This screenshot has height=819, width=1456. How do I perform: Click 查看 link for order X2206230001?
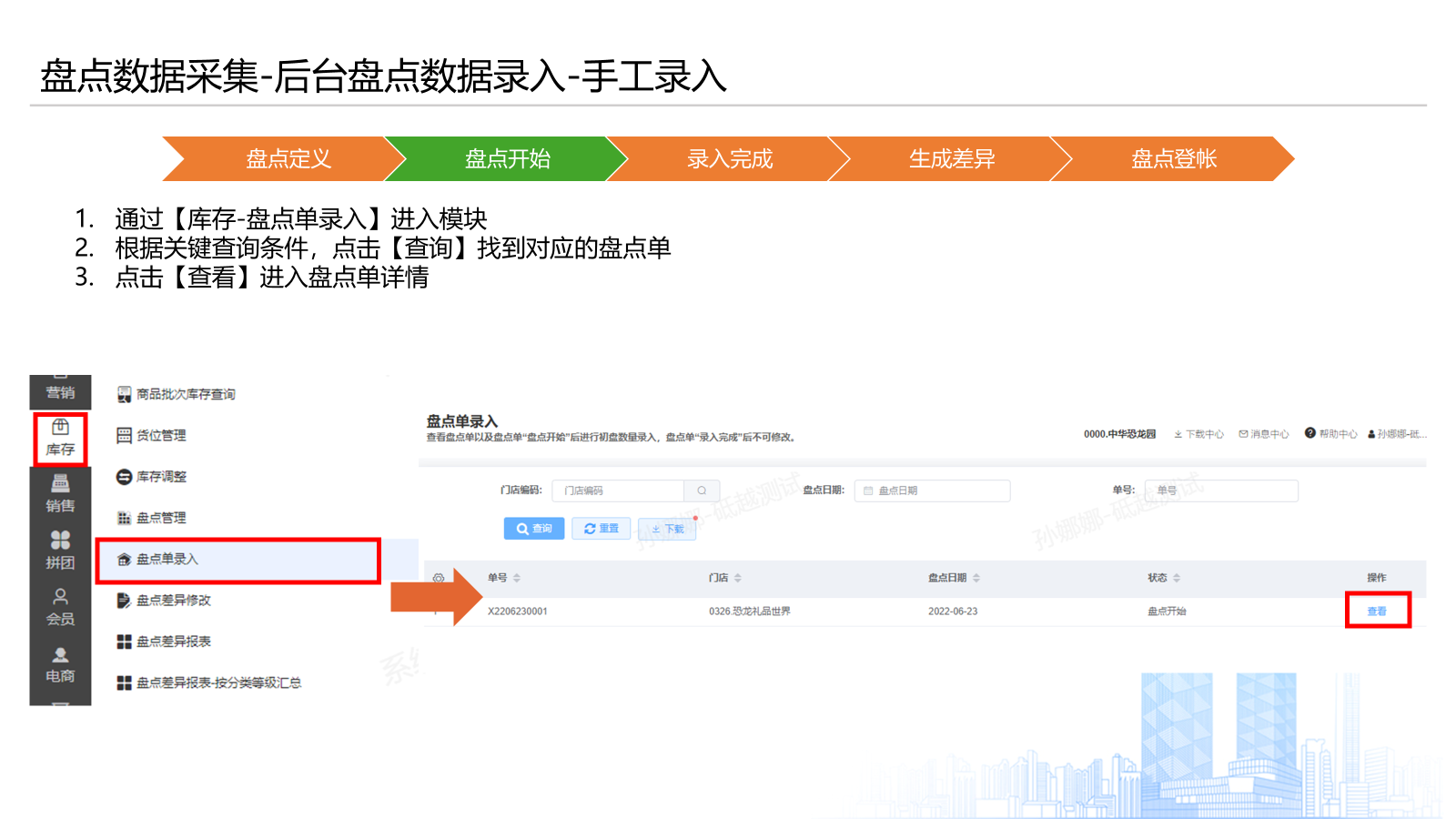1376,612
